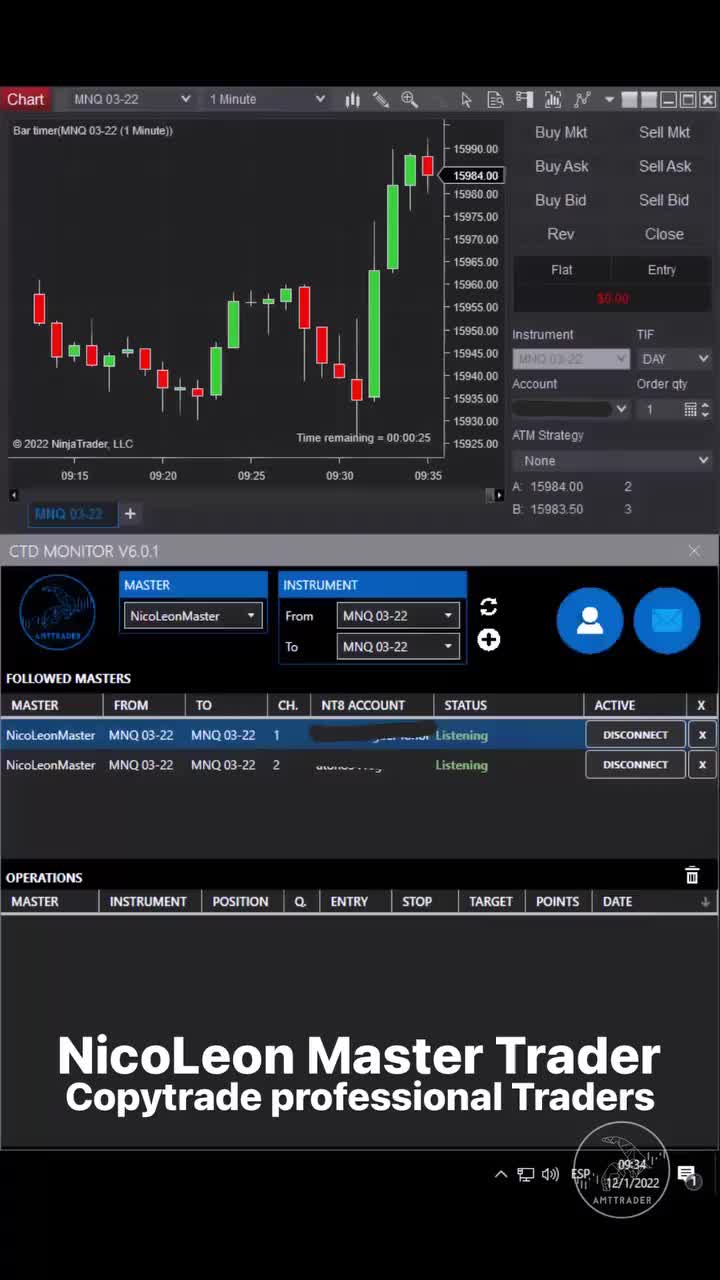720x1280 pixels.
Task: Open the mail envelope round button
Action: [x=666, y=620]
